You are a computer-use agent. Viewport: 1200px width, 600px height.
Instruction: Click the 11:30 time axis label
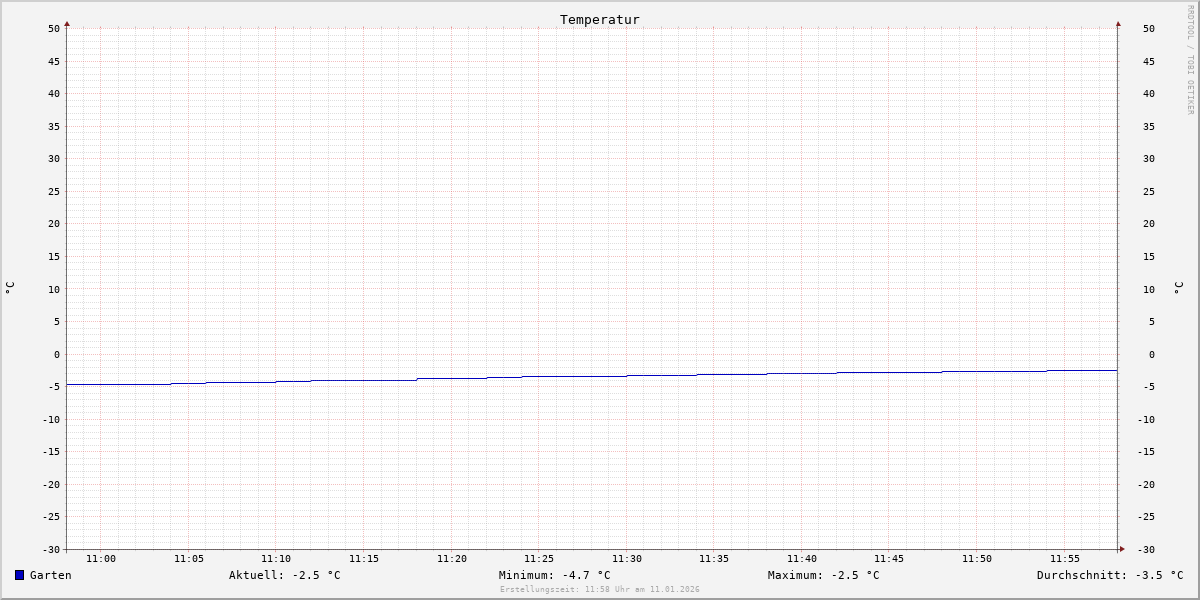[627, 559]
